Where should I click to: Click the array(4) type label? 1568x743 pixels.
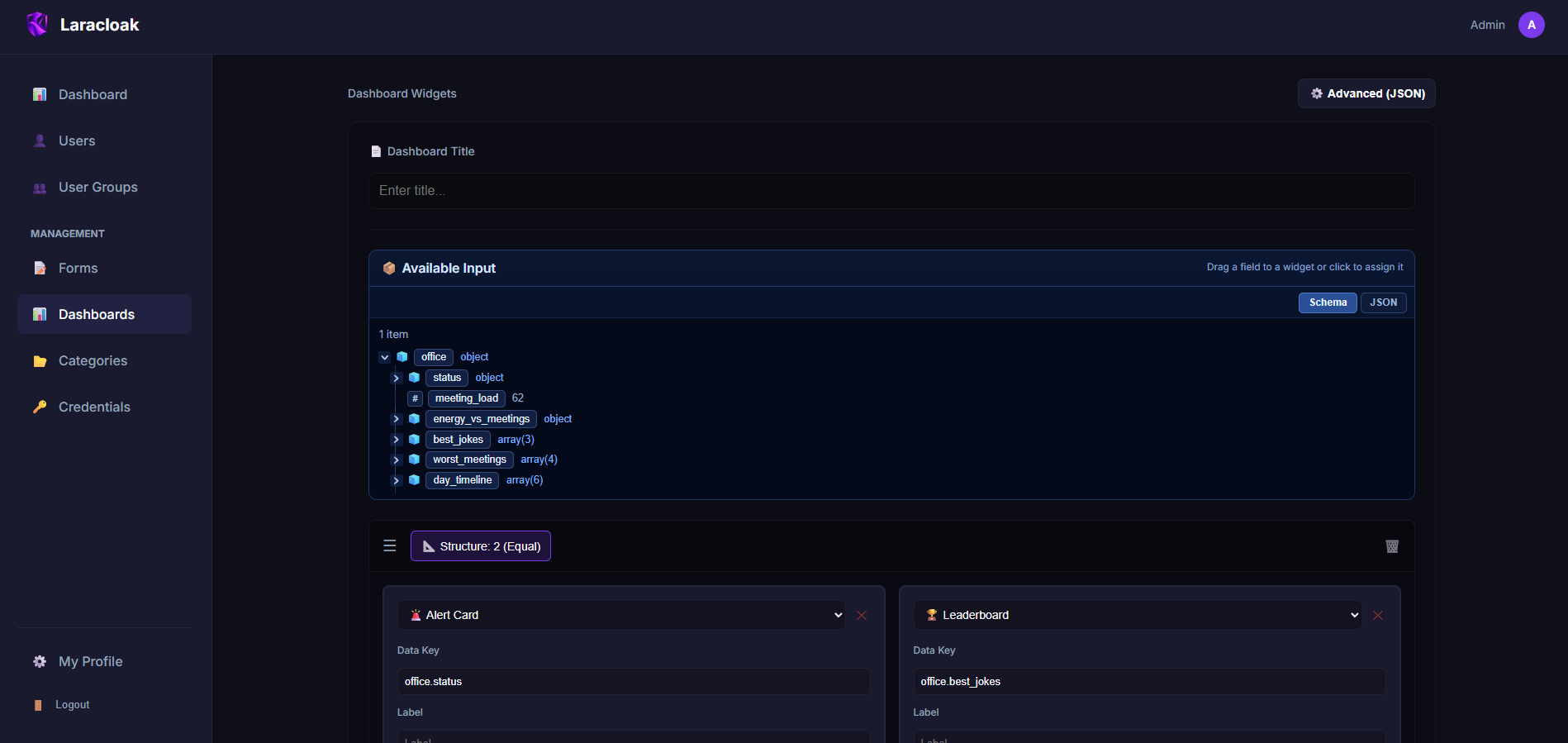[x=539, y=460]
